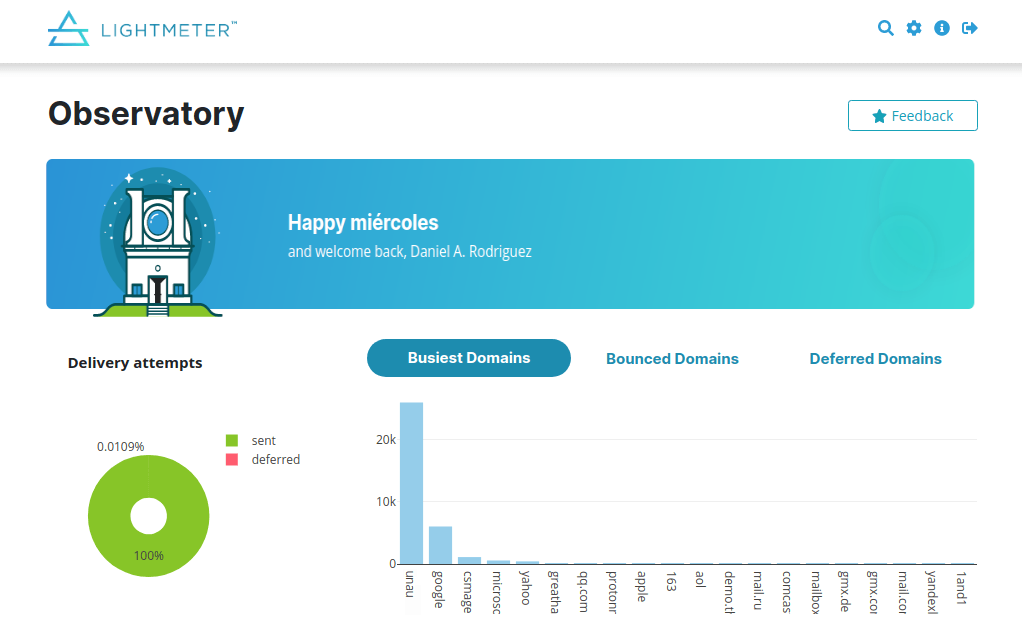Click the google domain bar

pos(440,545)
